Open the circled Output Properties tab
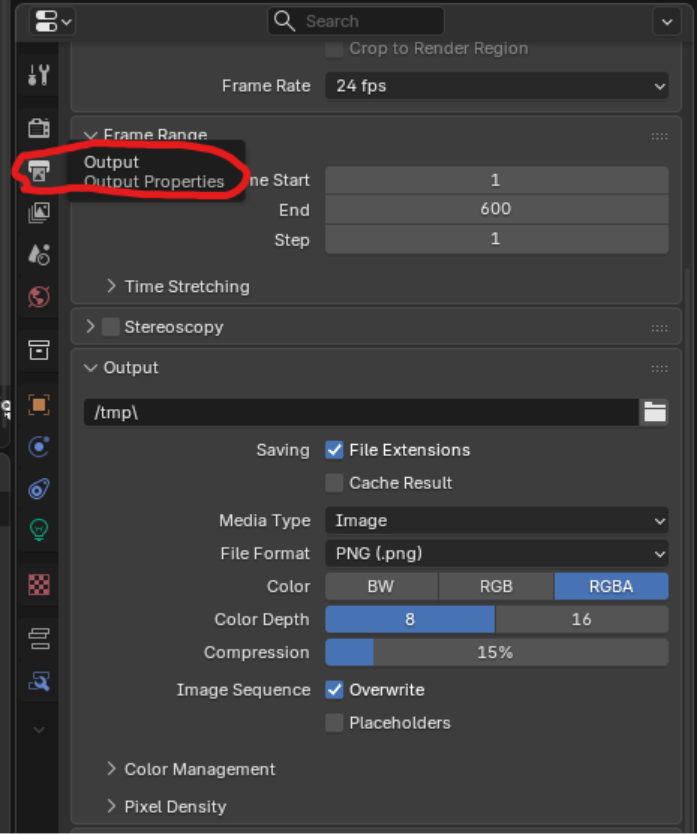The height and width of the screenshot is (834, 697). click(38, 170)
